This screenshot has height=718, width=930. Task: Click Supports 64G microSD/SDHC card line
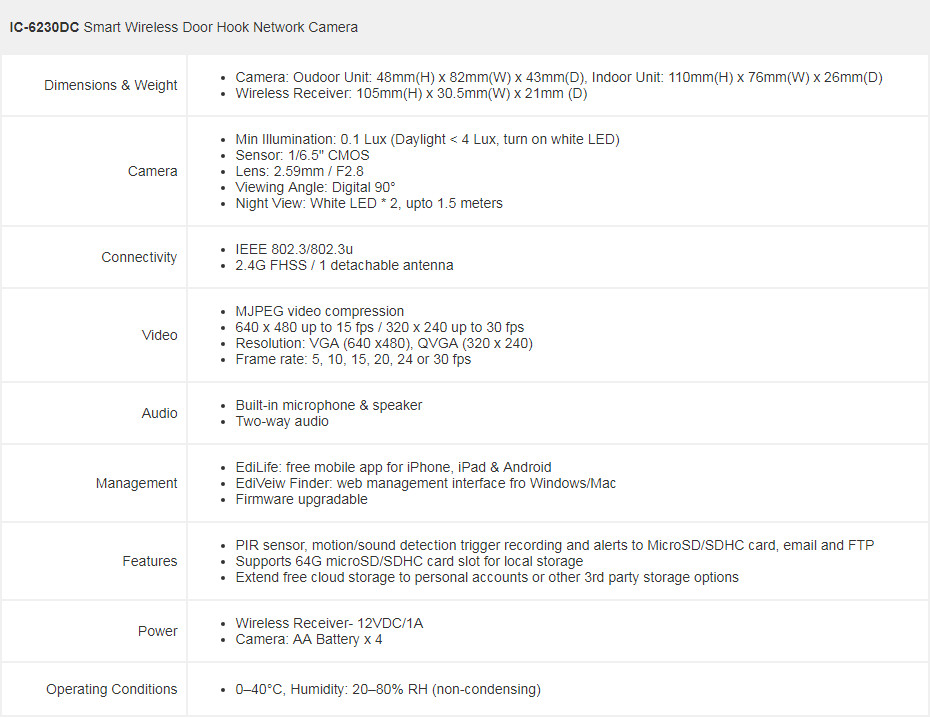click(x=409, y=561)
